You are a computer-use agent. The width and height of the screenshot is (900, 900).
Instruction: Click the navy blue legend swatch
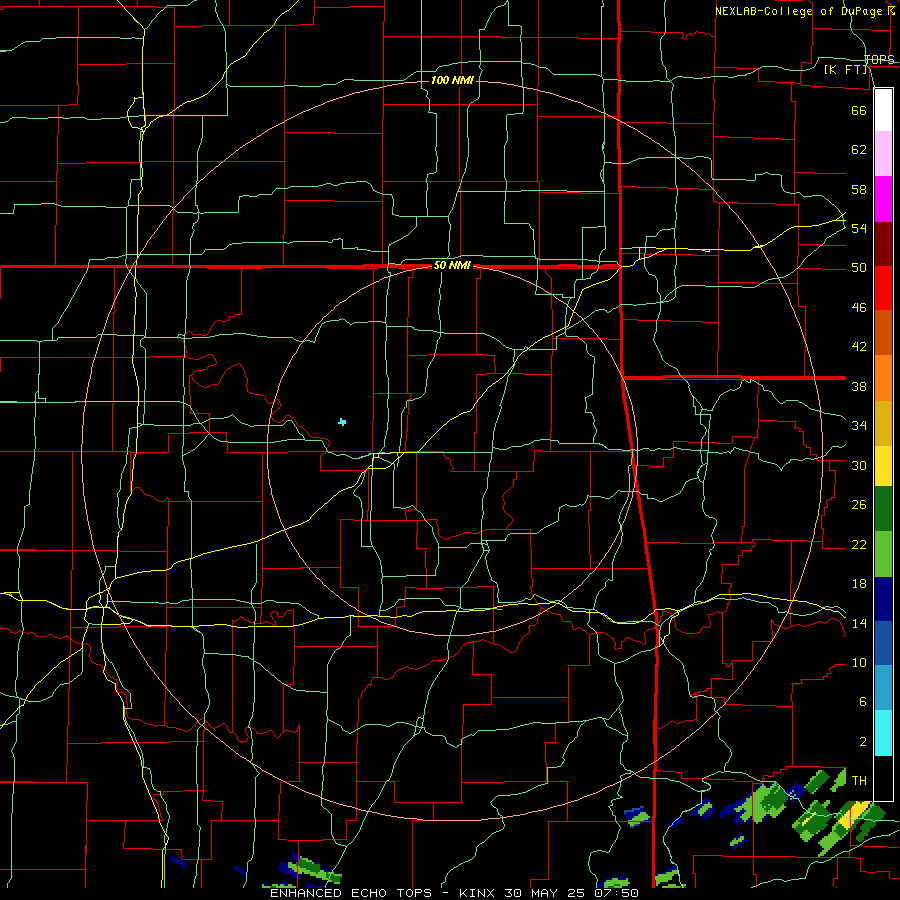(883, 599)
